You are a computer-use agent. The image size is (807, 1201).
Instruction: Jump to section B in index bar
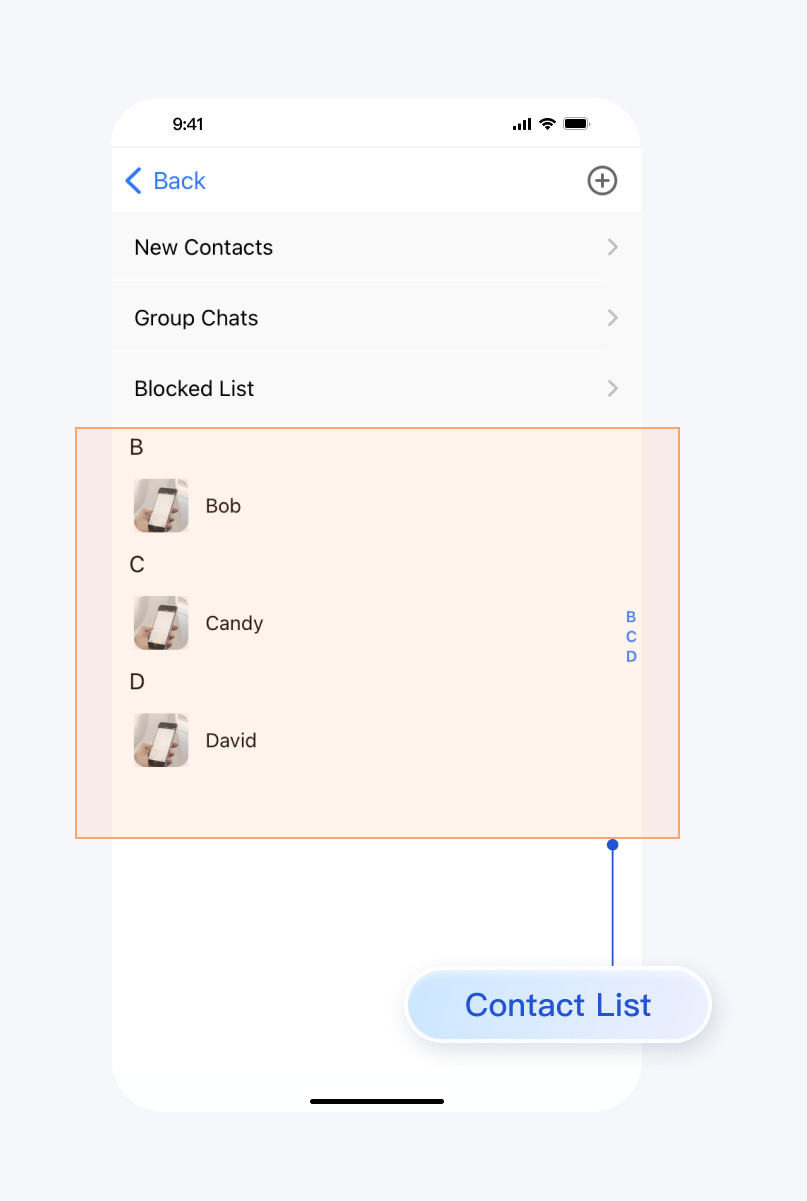tap(631, 617)
